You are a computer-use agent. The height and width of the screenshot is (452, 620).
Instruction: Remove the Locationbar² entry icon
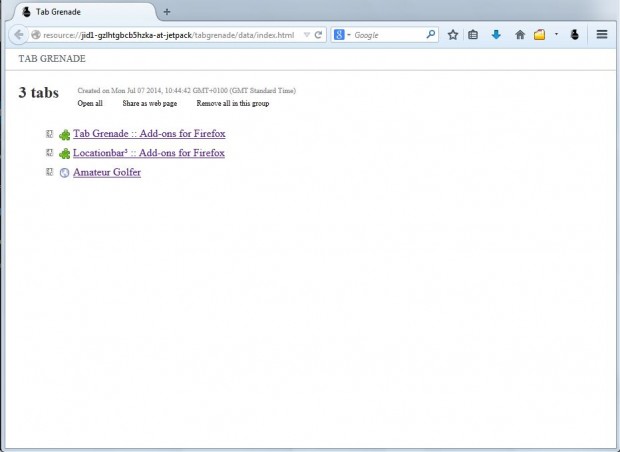(x=49, y=152)
